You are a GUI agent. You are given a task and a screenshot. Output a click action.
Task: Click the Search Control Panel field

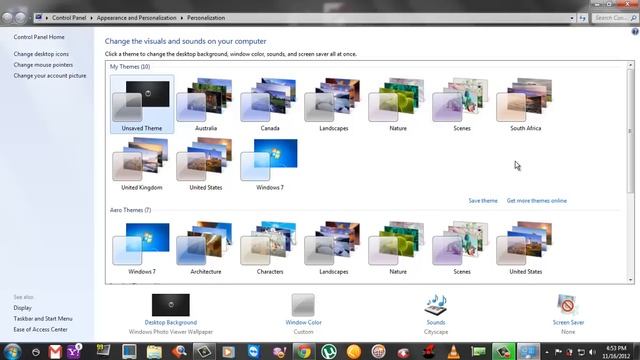(x=614, y=18)
